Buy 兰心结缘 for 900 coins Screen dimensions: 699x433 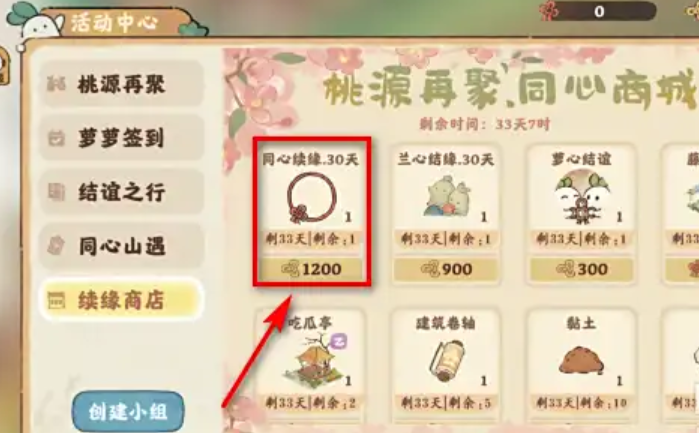pyautogui.click(x=446, y=269)
